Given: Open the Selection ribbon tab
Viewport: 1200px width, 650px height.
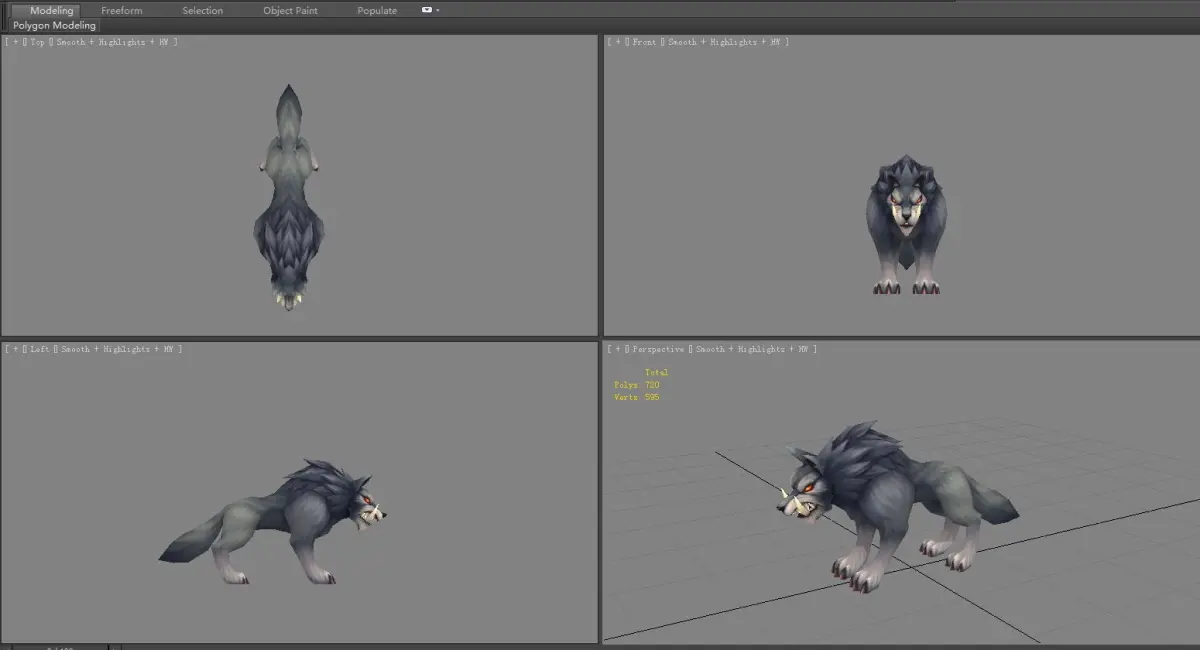Looking at the screenshot, I should click(x=203, y=10).
